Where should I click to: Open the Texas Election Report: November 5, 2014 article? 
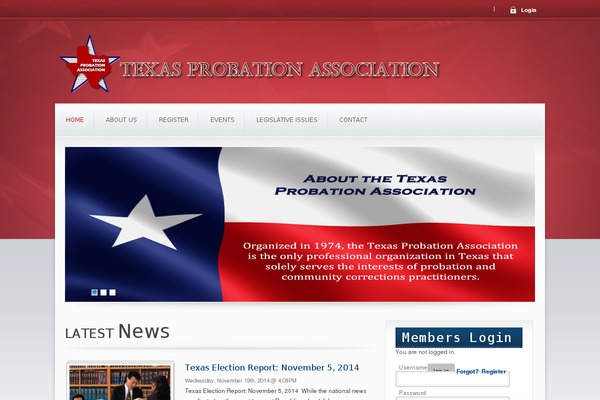click(272, 367)
